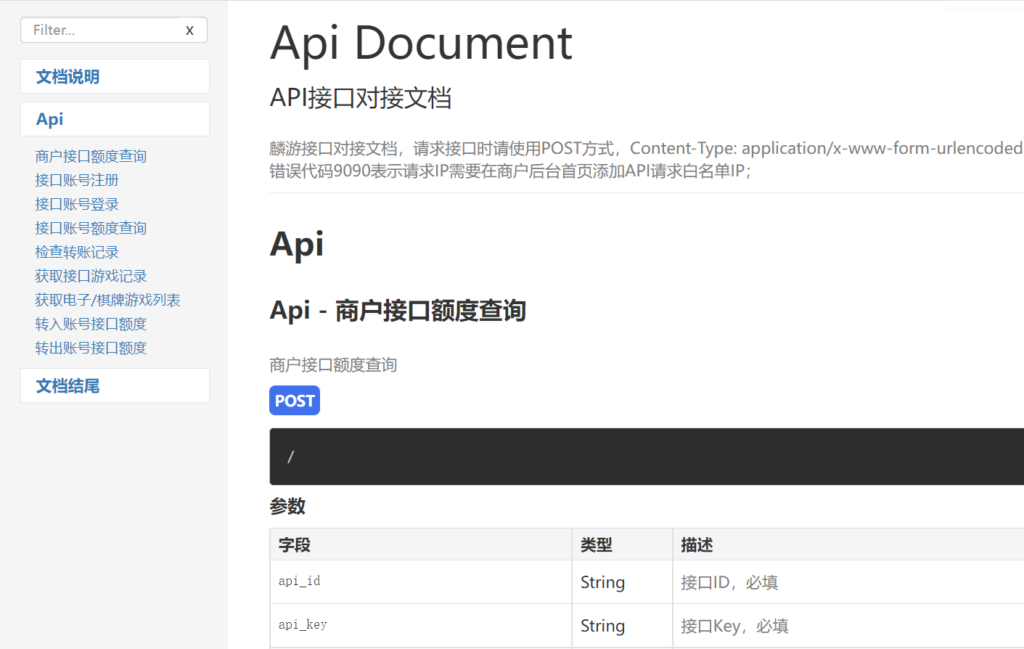The image size is (1024, 649).
Task: Click the Api Document main heading
Action: pos(420,43)
